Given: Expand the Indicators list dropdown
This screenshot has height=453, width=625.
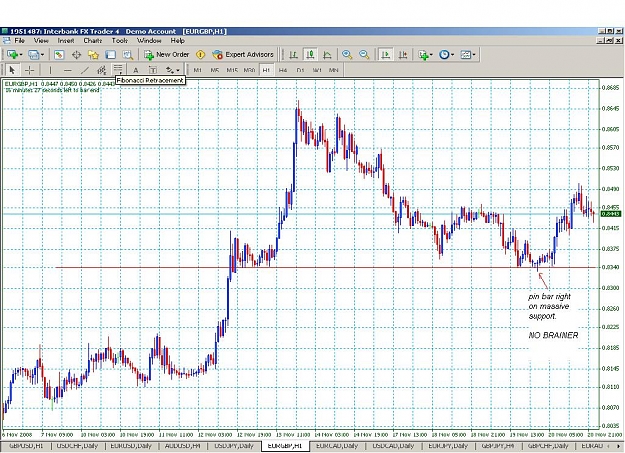Looking at the screenshot, I should 431,55.
